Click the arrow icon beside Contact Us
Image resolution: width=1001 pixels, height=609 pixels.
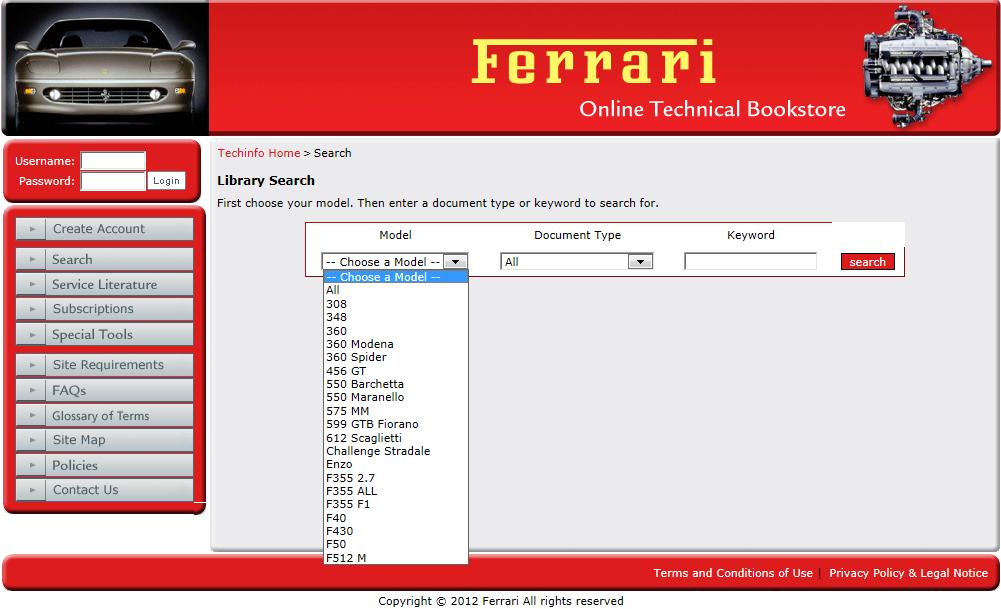(32, 490)
